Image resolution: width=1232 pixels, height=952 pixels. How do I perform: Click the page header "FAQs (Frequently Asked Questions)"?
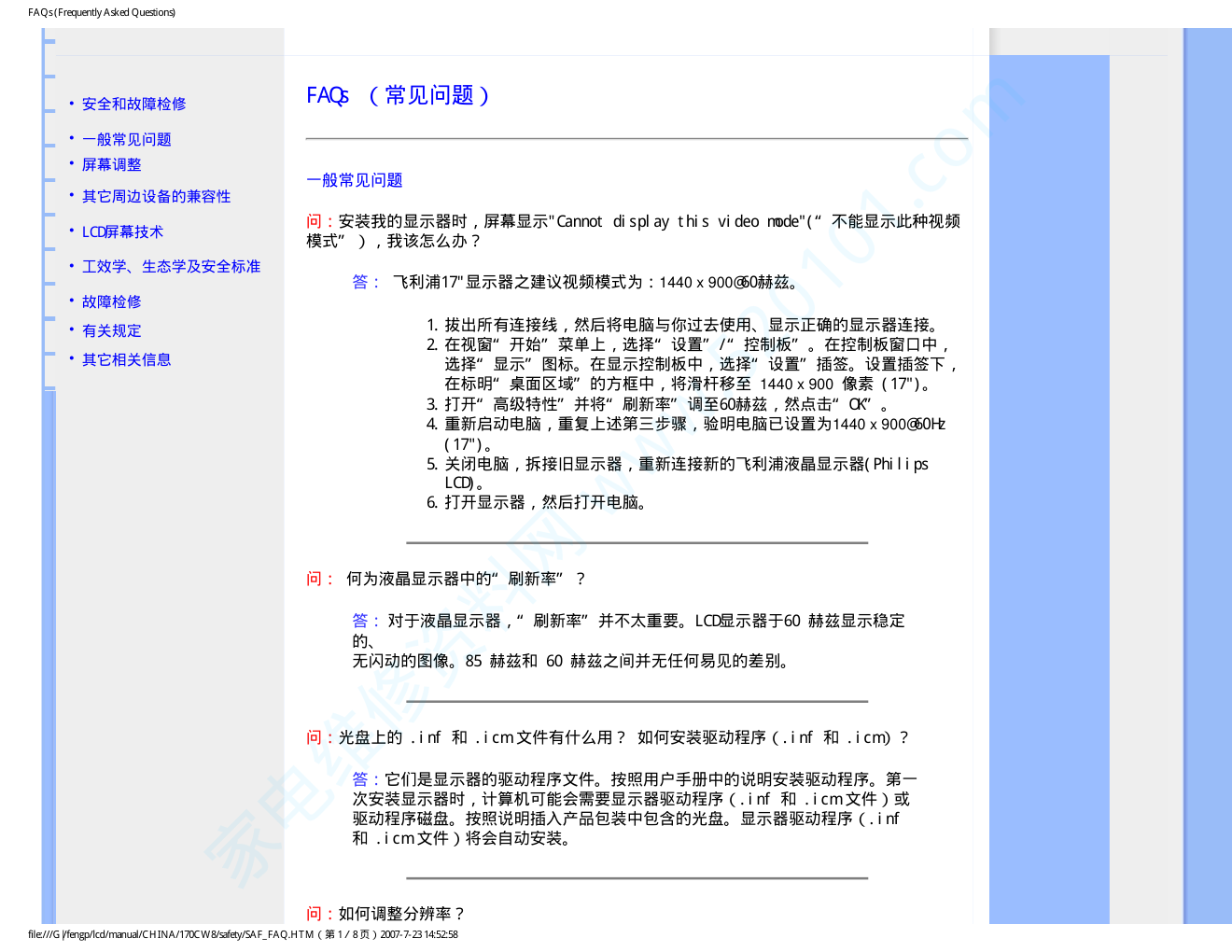pos(102,12)
